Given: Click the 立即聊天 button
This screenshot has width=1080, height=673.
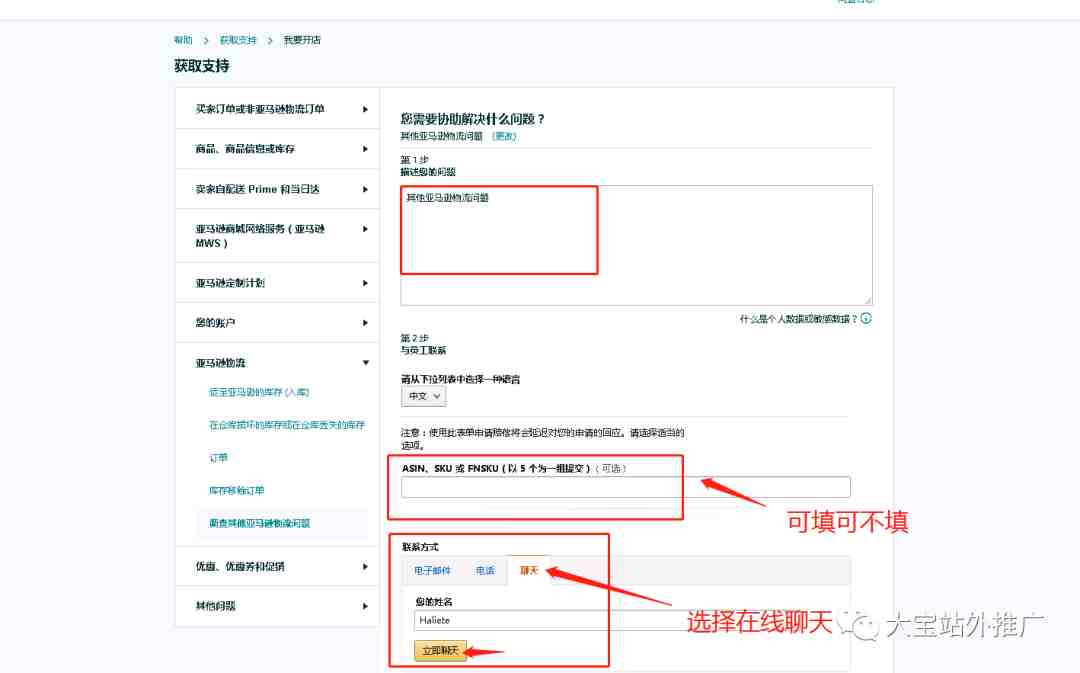Looking at the screenshot, I should (x=440, y=650).
